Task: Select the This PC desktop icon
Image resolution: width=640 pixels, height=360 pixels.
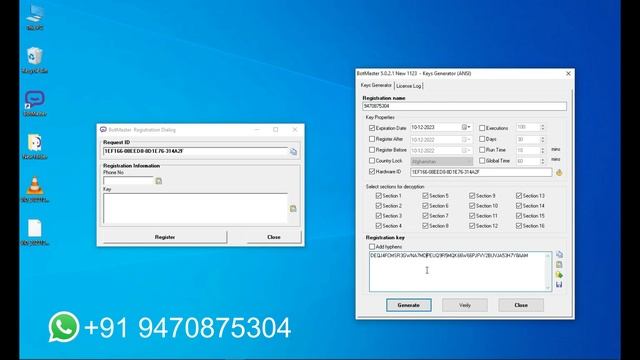Action: coord(35,17)
